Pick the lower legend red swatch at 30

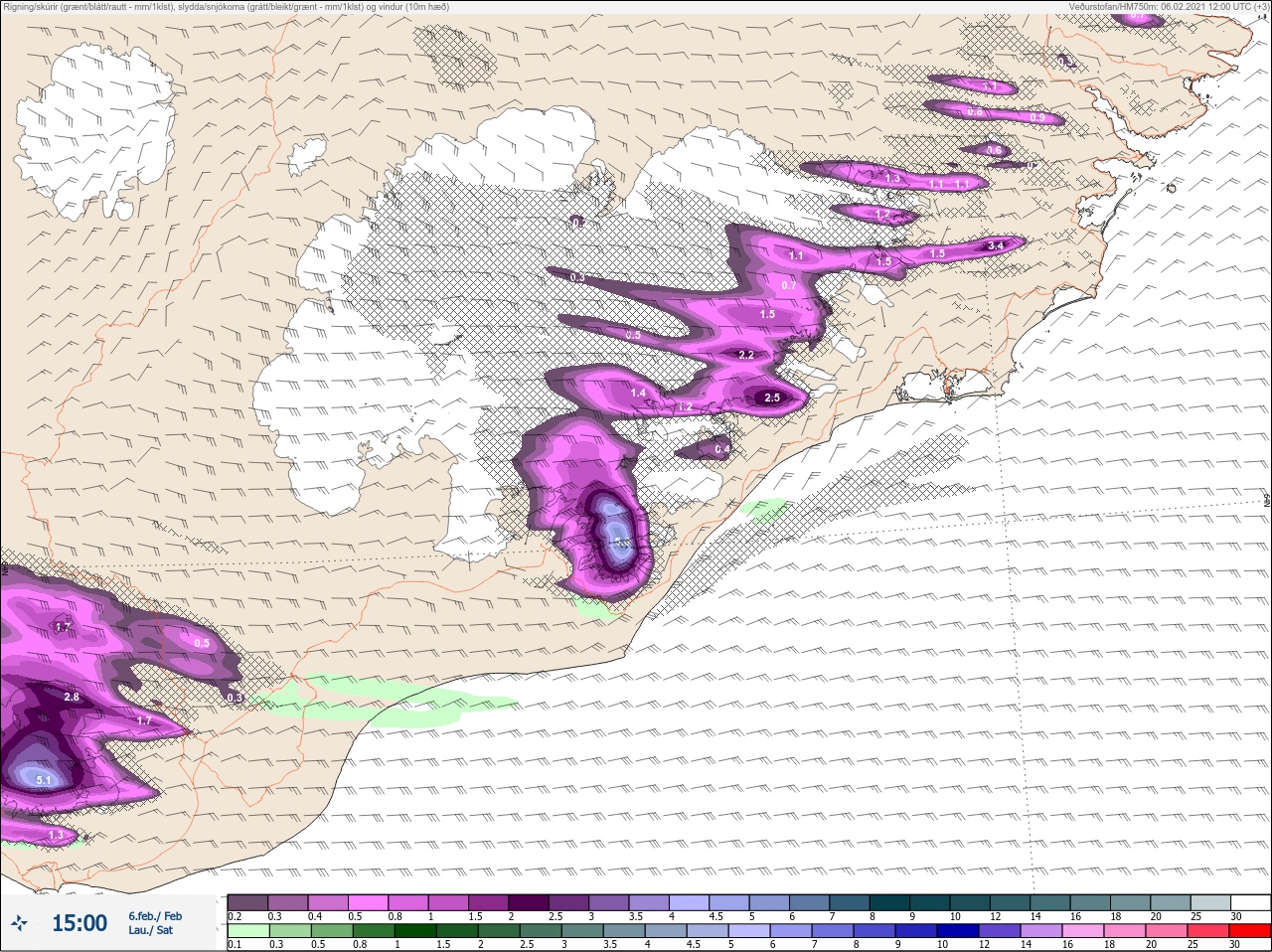[1250, 931]
